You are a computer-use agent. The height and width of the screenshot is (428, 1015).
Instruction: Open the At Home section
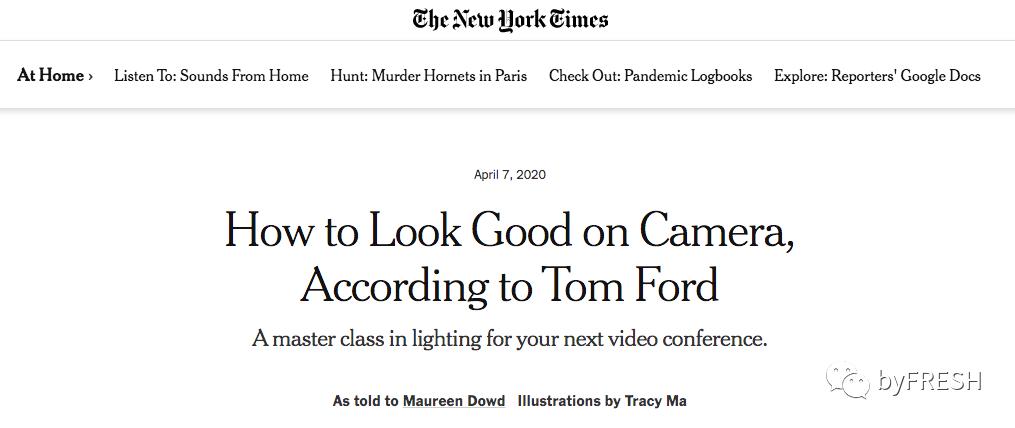pos(50,76)
